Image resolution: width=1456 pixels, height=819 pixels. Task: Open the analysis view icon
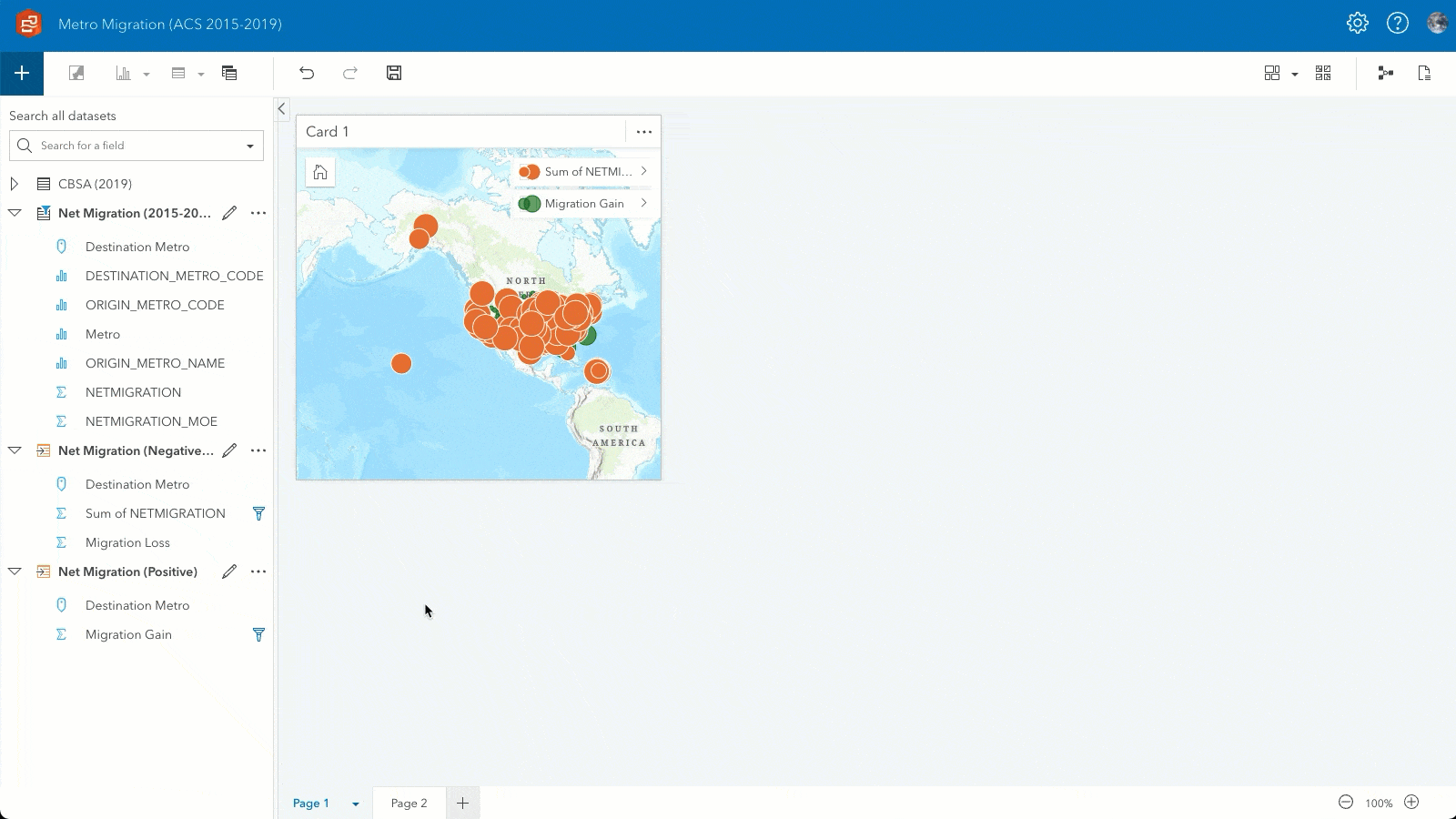(1386, 73)
